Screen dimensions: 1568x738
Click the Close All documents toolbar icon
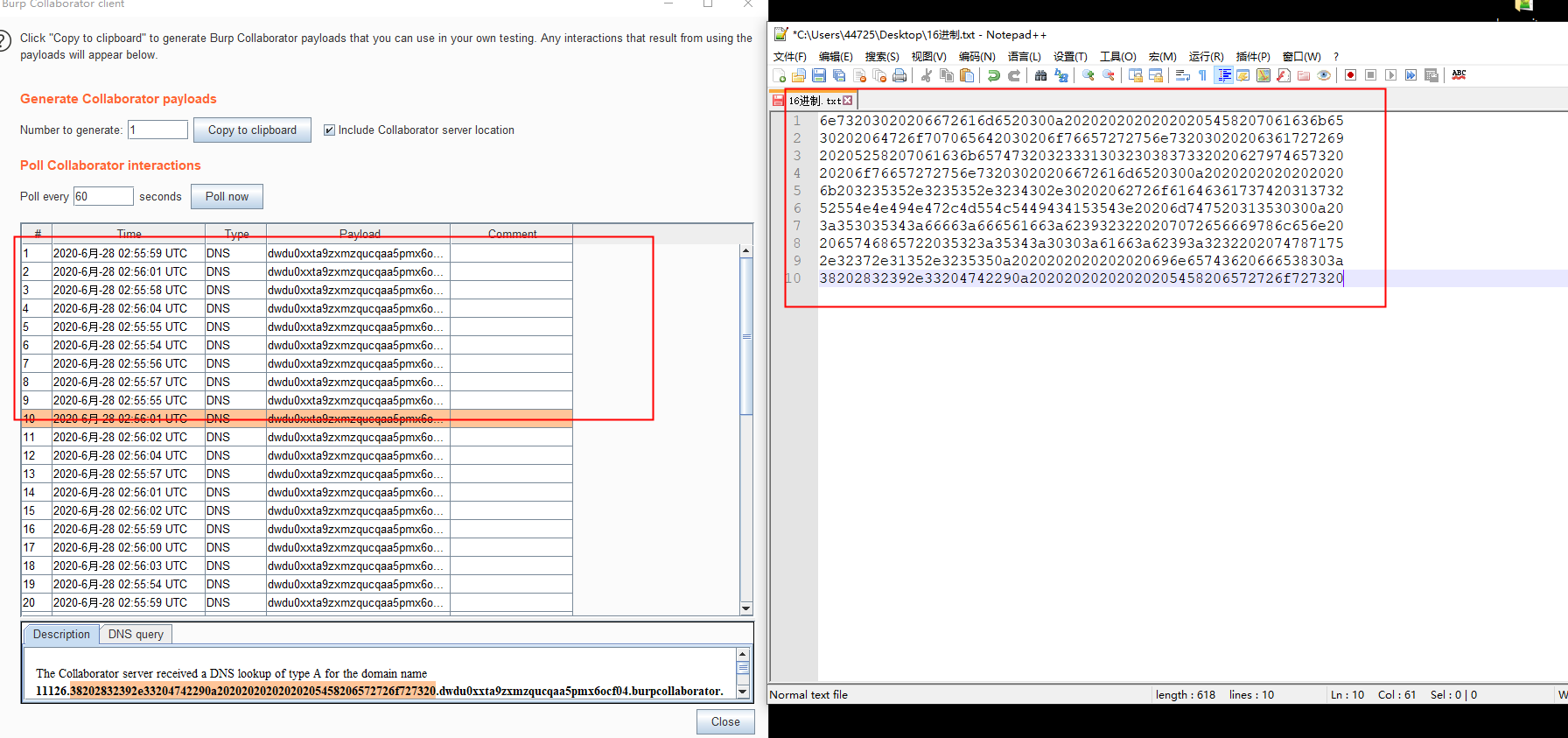(879, 75)
